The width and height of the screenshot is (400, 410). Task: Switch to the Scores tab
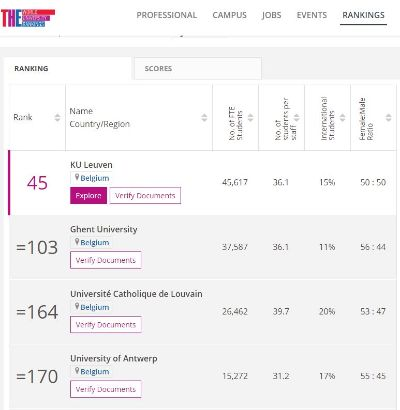(x=198, y=68)
